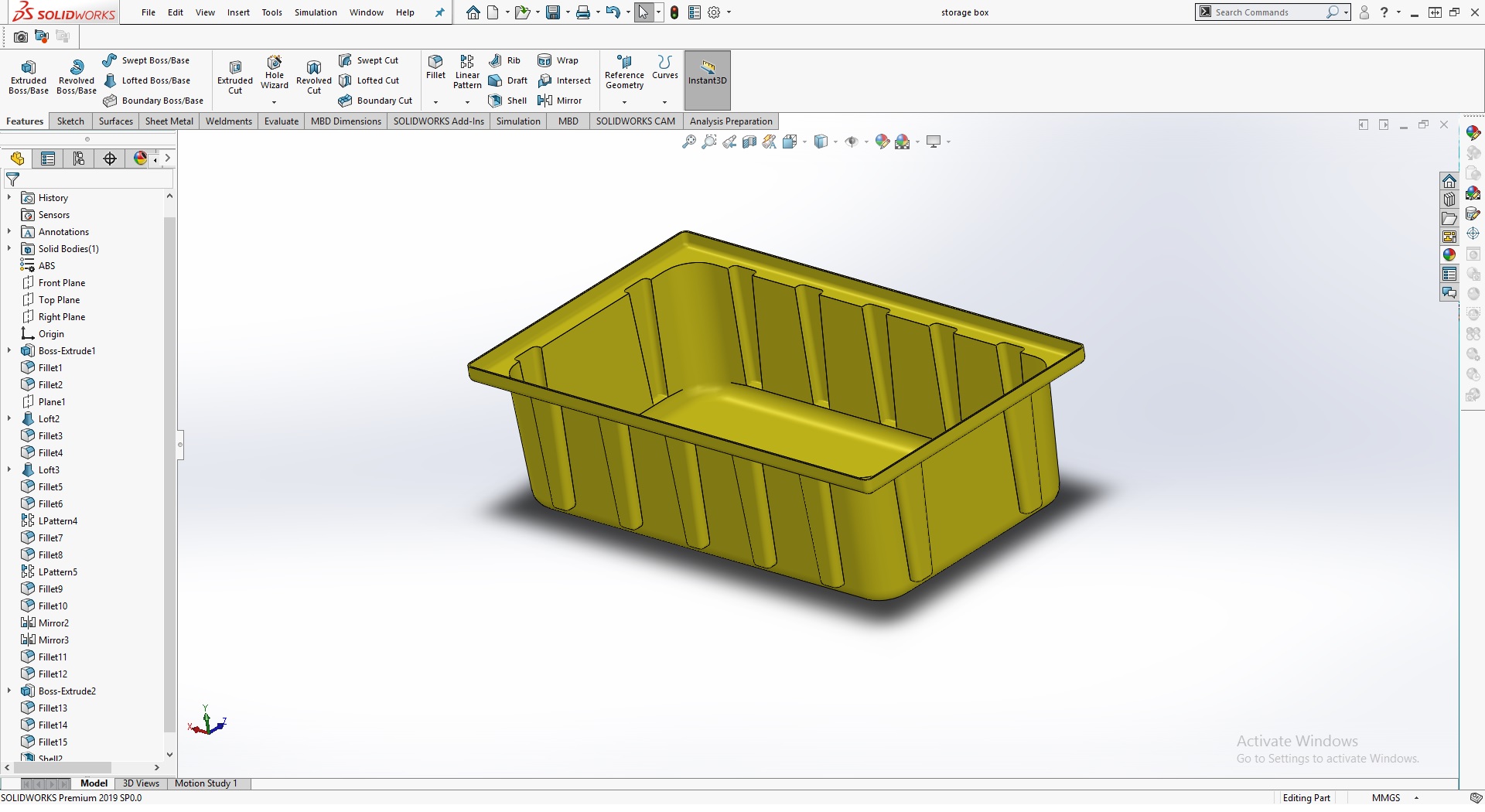Screen dimensions: 1485x812
Task: Select Fillet7 in the feature tree
Action: 51,537
